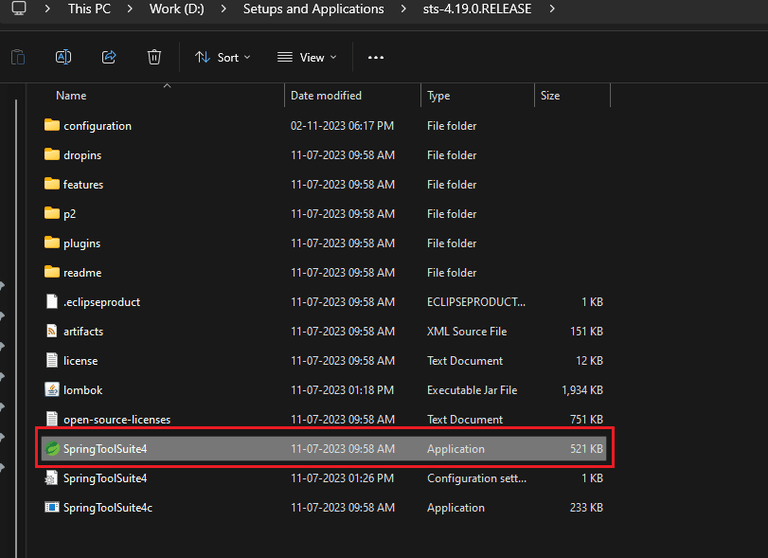
Task: Select SpringToolSuite4 configuration settings file name
Action: 105,479
